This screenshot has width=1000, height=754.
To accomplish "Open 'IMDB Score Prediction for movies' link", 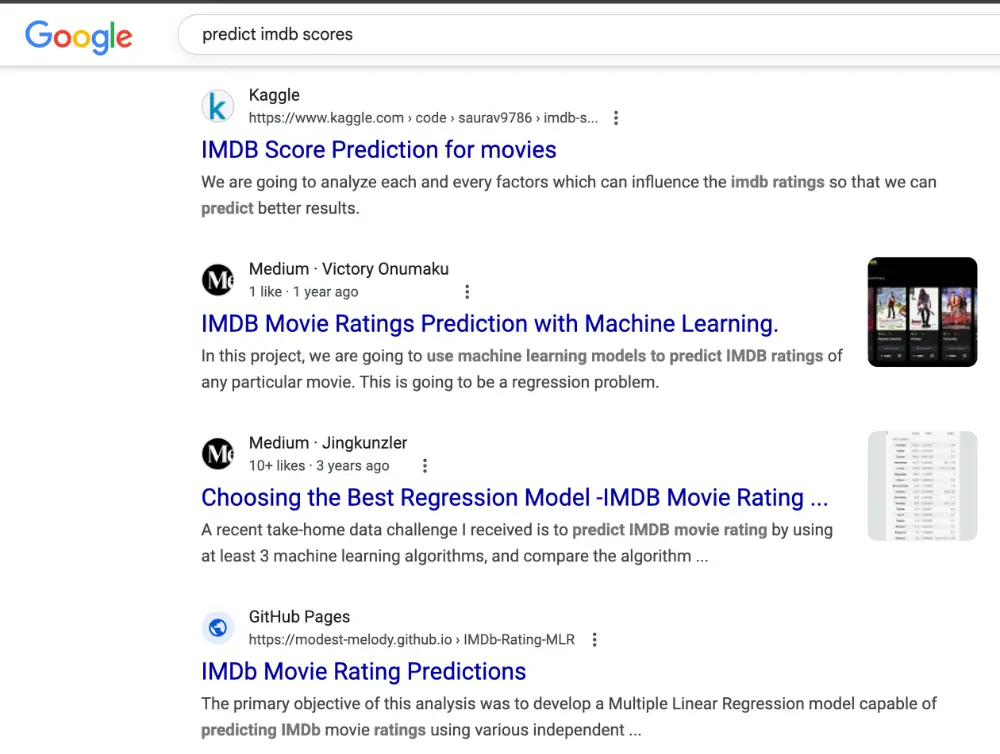I will pos(379,150).
